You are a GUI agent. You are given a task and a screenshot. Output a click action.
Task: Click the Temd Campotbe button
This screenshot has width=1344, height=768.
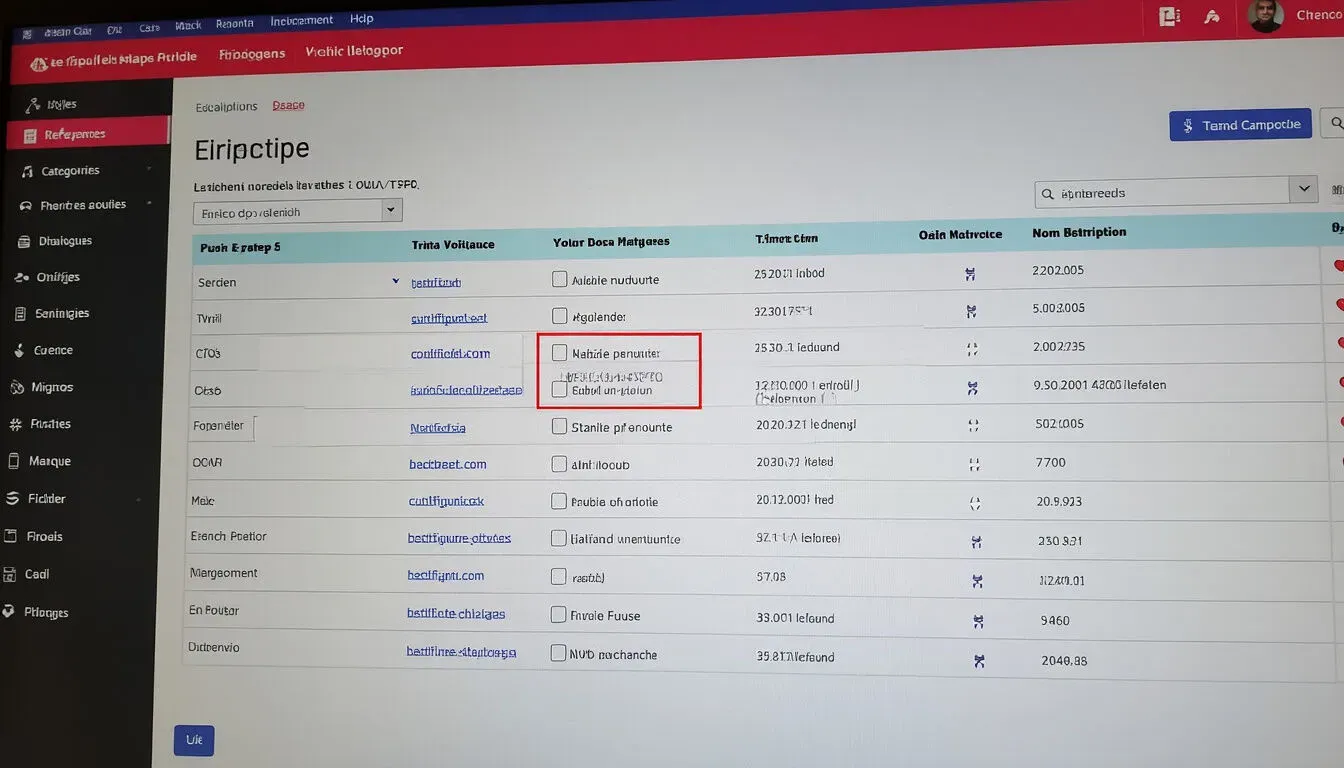tap(1240, 125)
